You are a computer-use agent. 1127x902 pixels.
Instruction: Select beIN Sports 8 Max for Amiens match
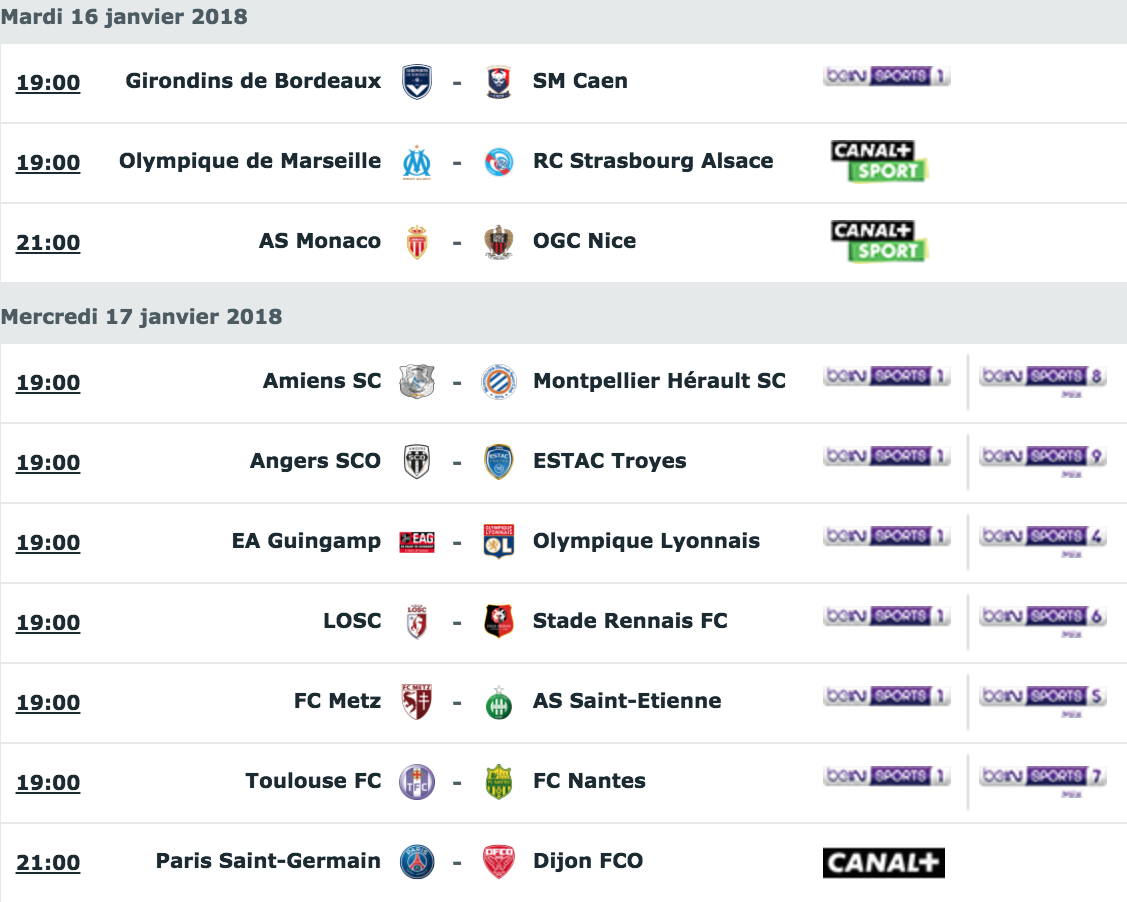tap(1042, 379)
